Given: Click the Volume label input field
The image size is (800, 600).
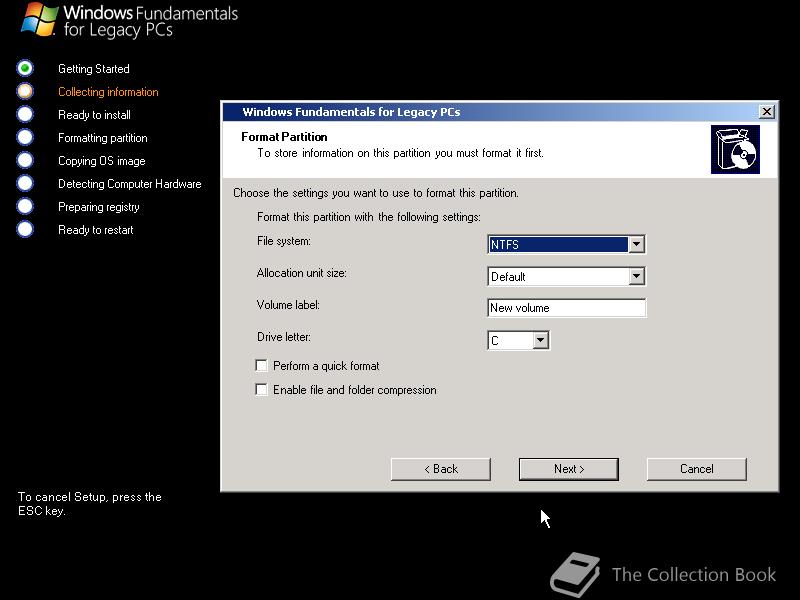Looking at the screenshot, I should point(566,308).
